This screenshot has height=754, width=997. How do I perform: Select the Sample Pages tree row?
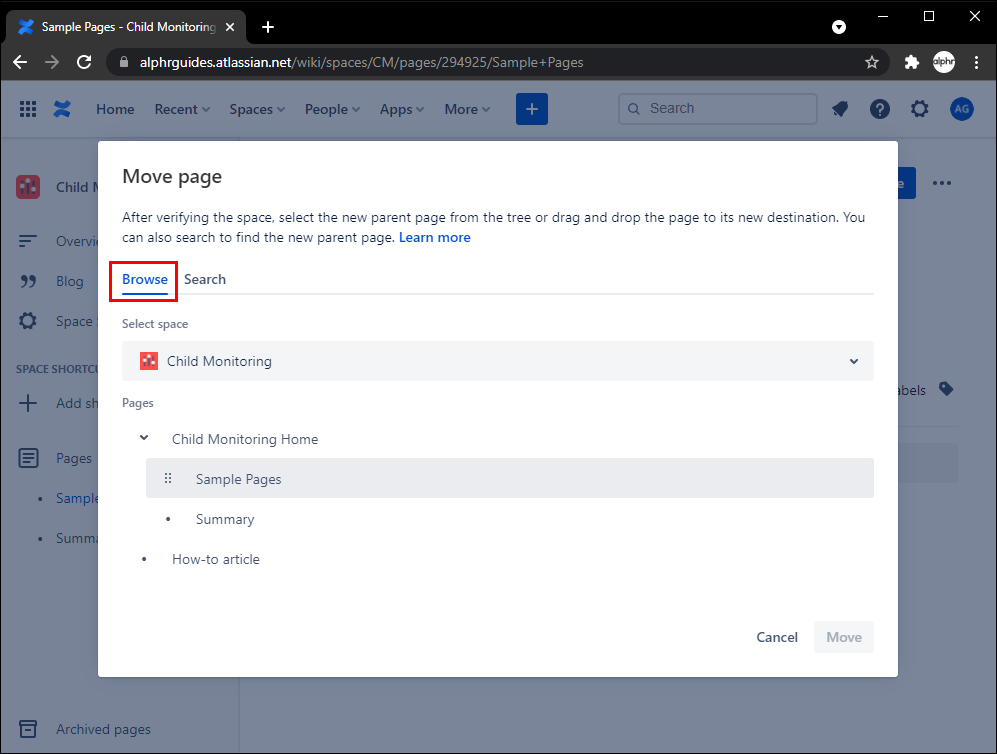pos(510,478)
